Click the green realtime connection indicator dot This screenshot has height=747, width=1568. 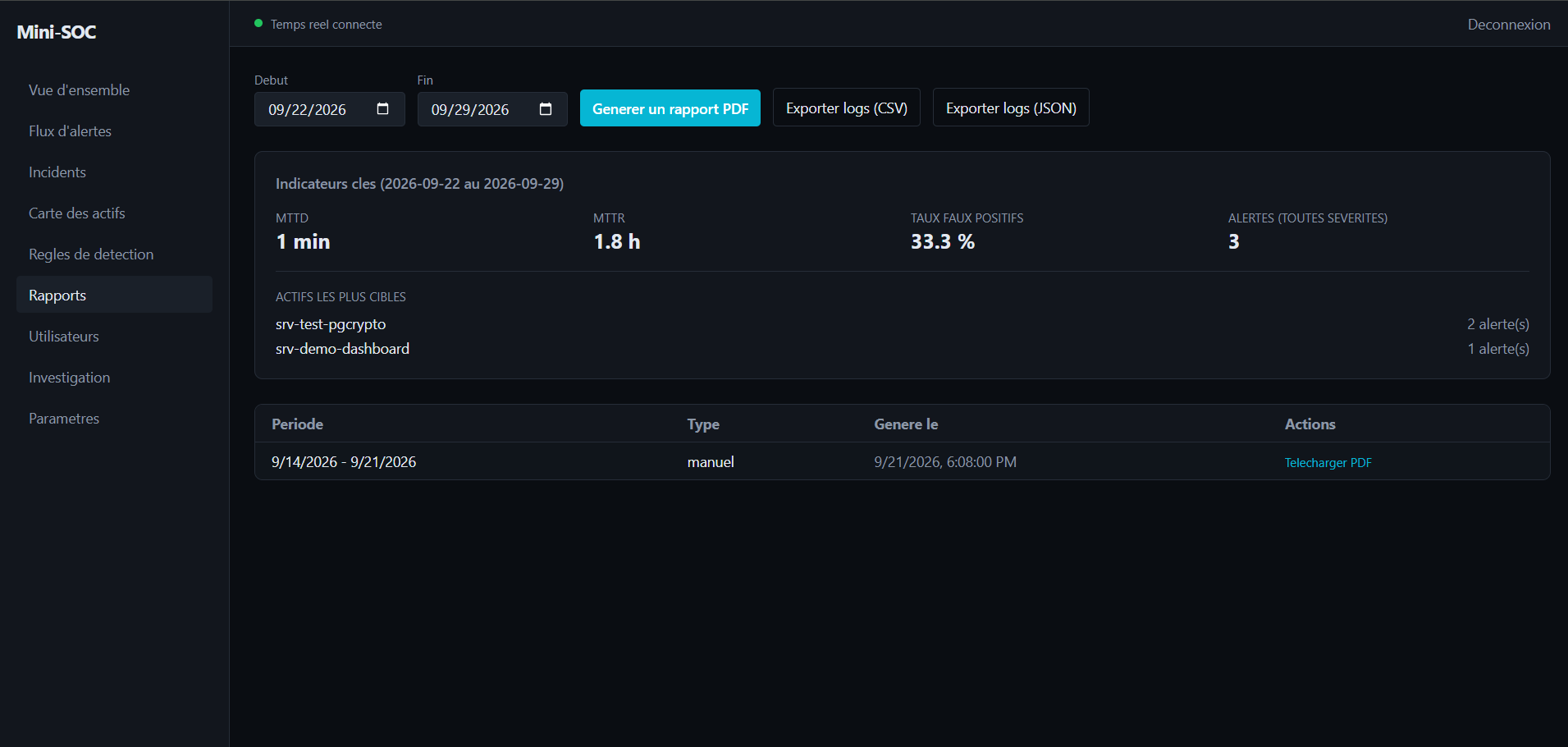click(258, 24)
